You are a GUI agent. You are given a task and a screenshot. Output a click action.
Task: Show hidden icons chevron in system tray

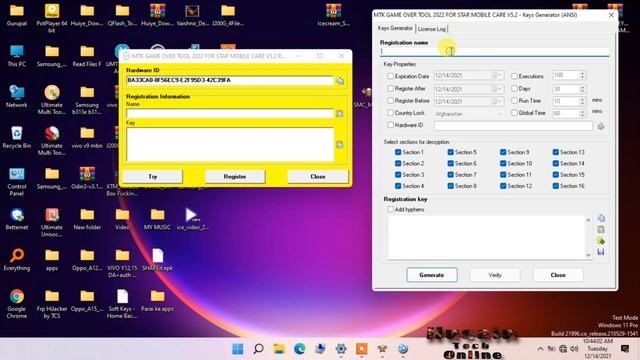coord(540,349)
